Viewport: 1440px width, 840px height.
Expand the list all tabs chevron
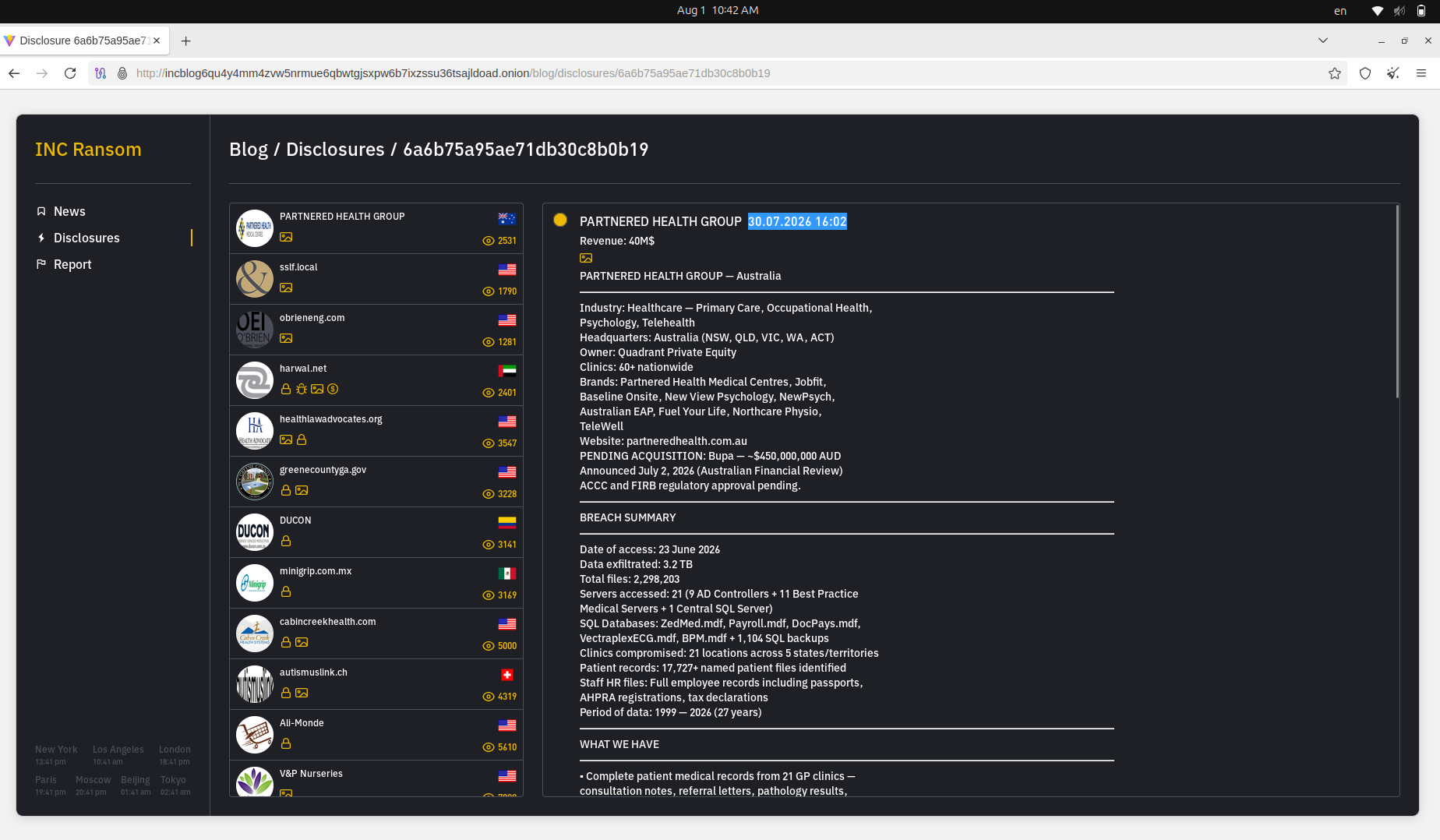pyautogui.click(x=1323, y=41)
